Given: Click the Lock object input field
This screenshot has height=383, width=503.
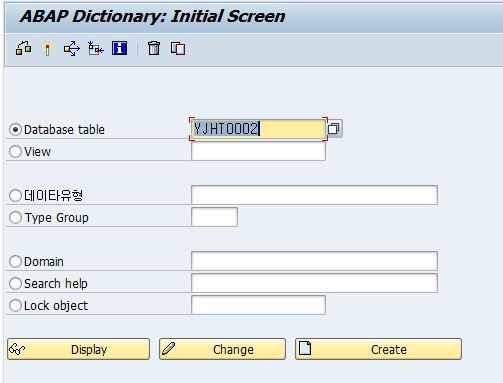Looking at the screenshot, I should 258,305.
